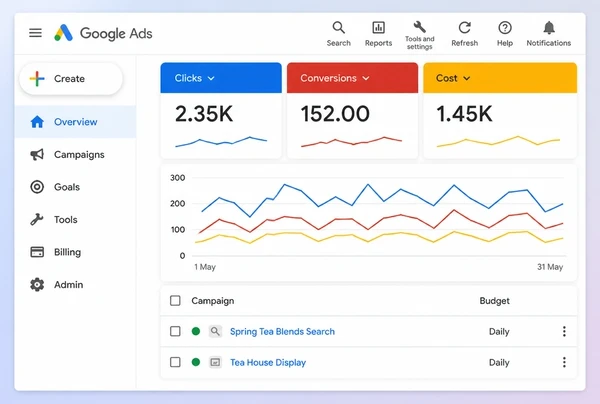
Task: Click green status dot for Tea House Display
Action: click(x=196, y=362)
